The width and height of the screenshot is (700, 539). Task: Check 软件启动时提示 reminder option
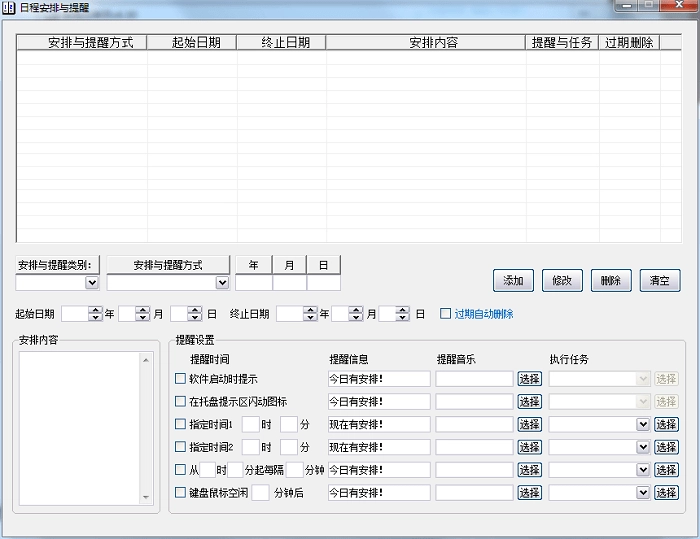(x=181, y=379)
